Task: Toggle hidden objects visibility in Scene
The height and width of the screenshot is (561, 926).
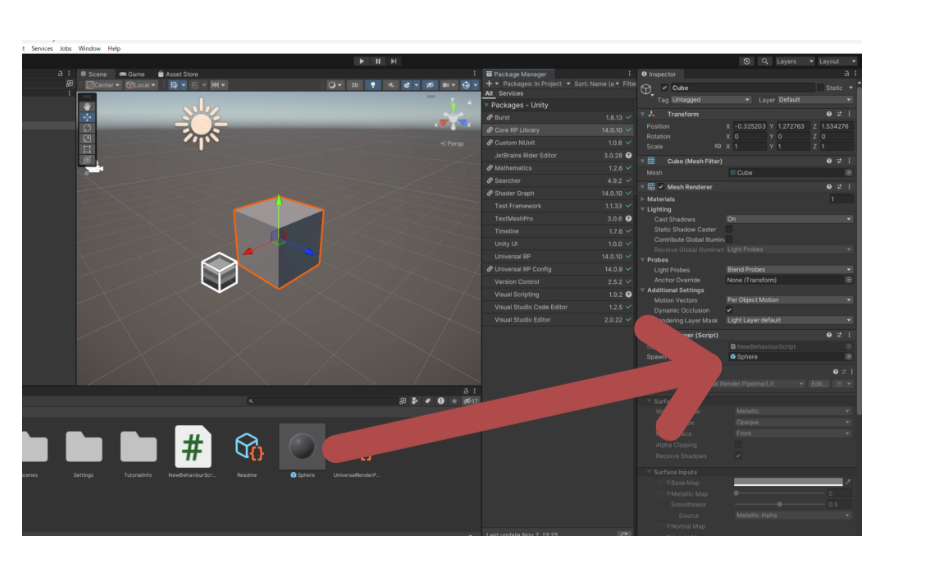Action: [x=431, y=85]
